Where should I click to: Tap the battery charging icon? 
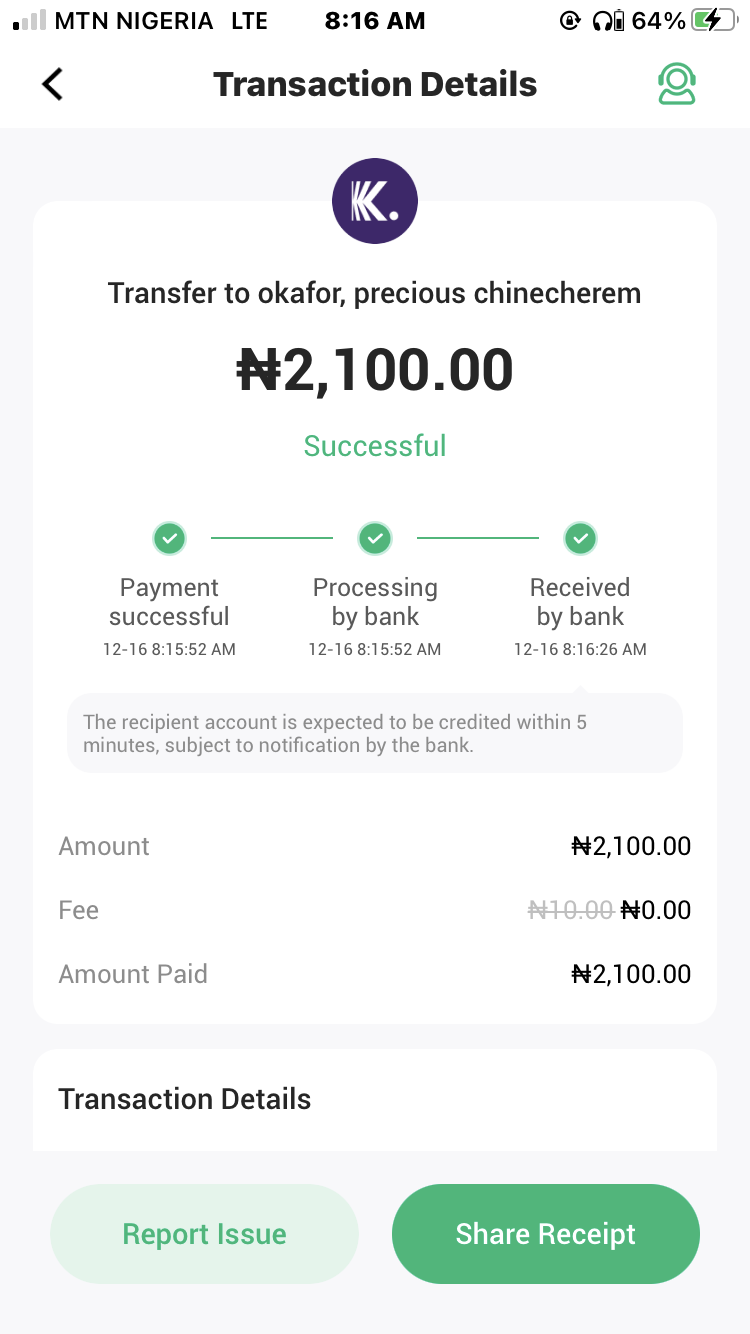[714, 21]
